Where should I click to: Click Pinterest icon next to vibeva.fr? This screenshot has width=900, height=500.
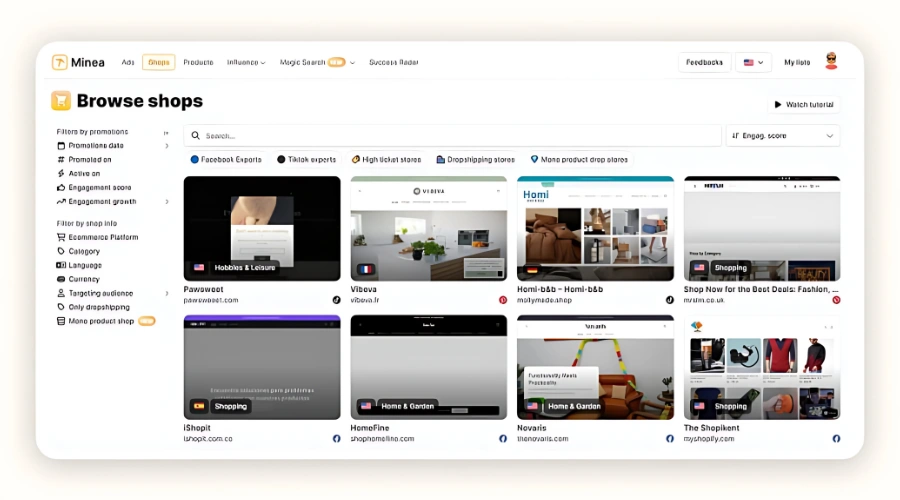(x=503, y=300)
